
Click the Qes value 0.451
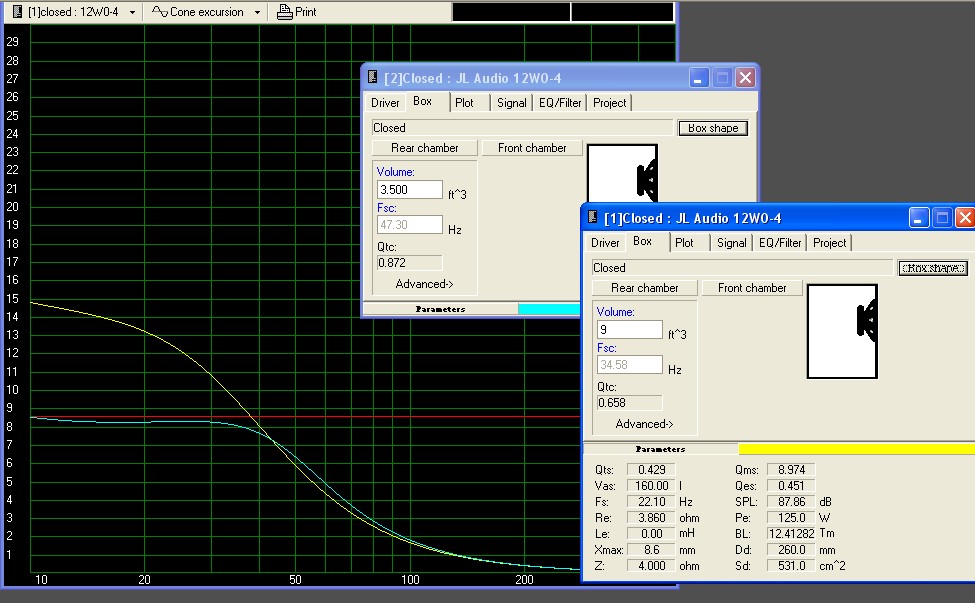click(x=791, y=486)
